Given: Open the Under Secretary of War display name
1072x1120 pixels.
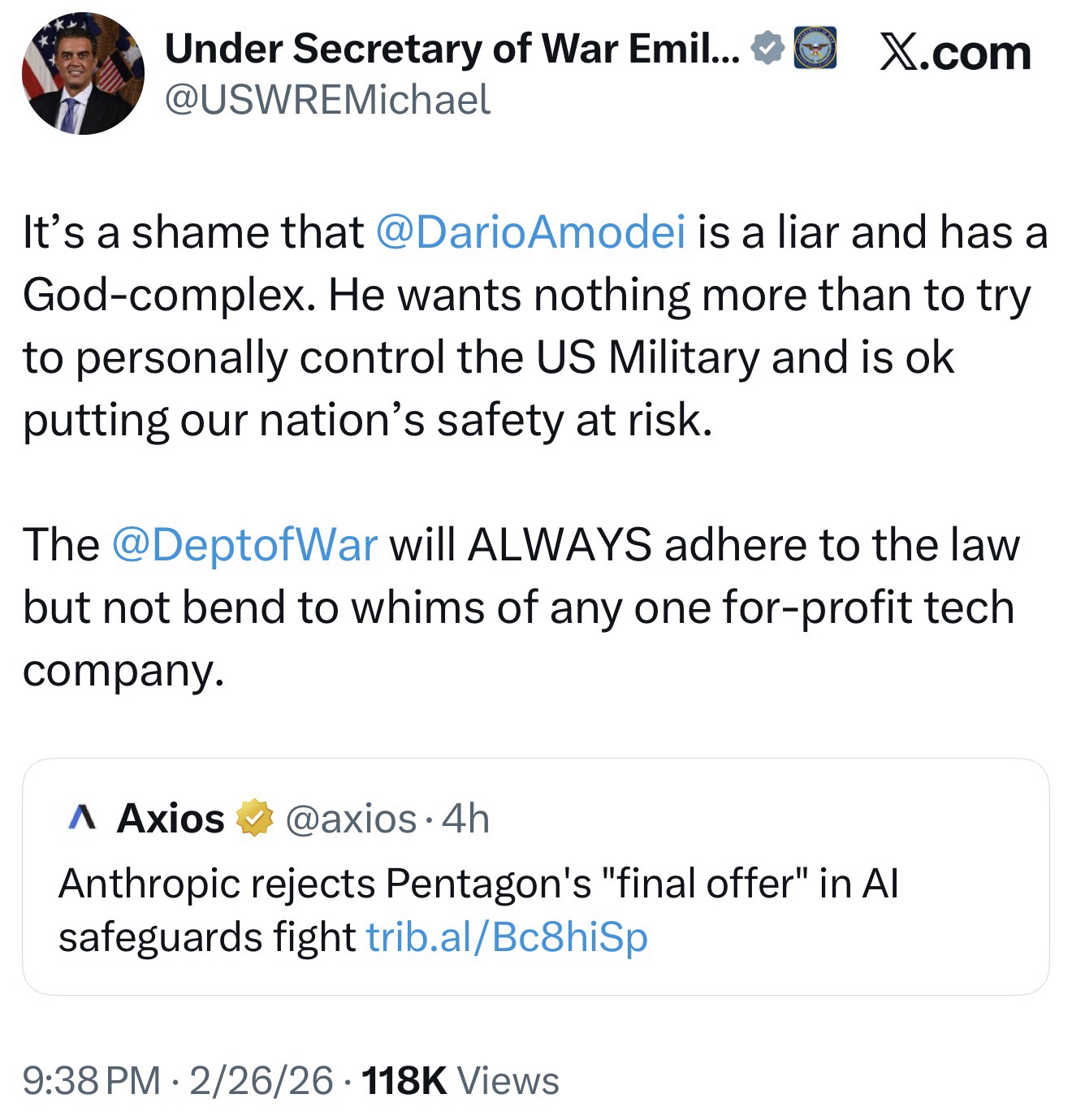Looking at the screenshot, I should click(x=451, y=50).
